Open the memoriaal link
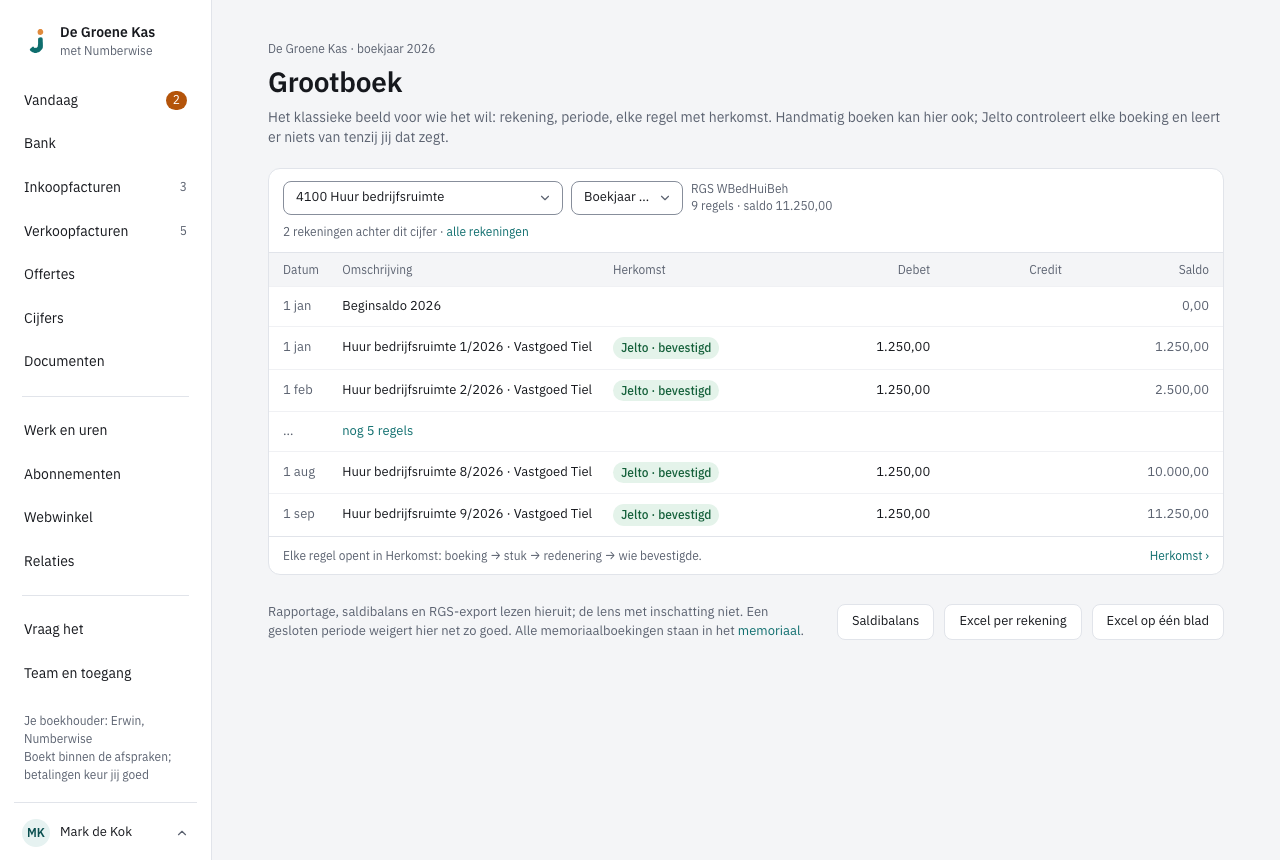 tap(769, 631)
